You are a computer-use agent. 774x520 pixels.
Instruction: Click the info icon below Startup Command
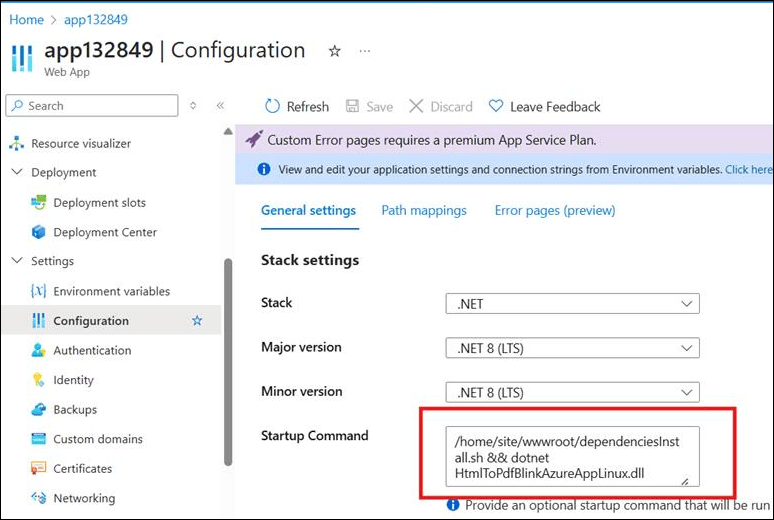click(453, 505)
